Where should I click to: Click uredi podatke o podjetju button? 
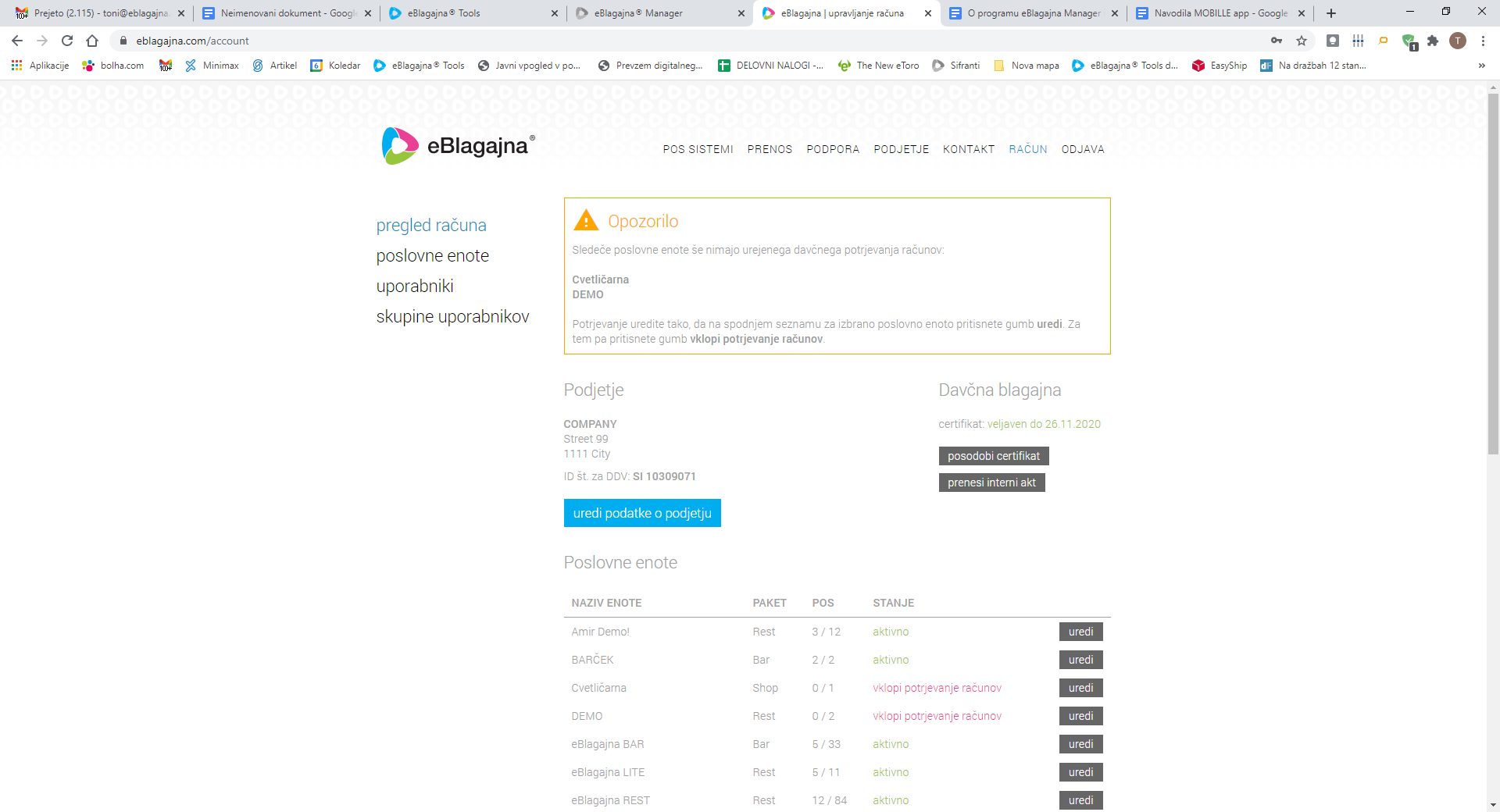pyautogui.click(x=642, y=513)
